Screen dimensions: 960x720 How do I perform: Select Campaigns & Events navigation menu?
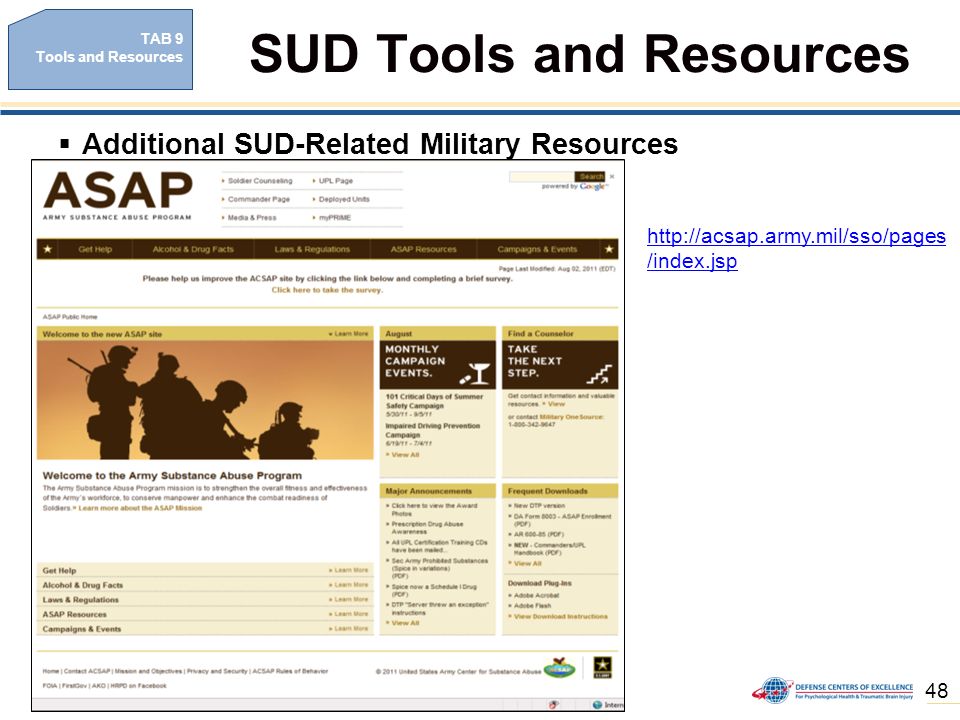(x=537, y=249)
